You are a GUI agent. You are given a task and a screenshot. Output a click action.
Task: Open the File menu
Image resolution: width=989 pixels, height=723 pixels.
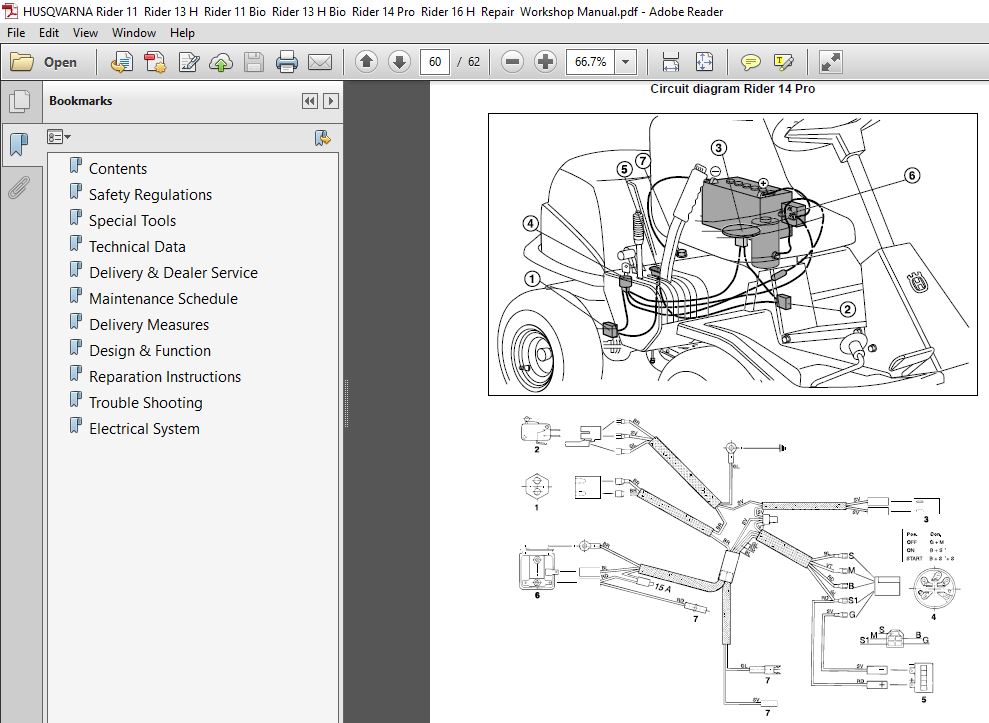(x=16, y=33)
